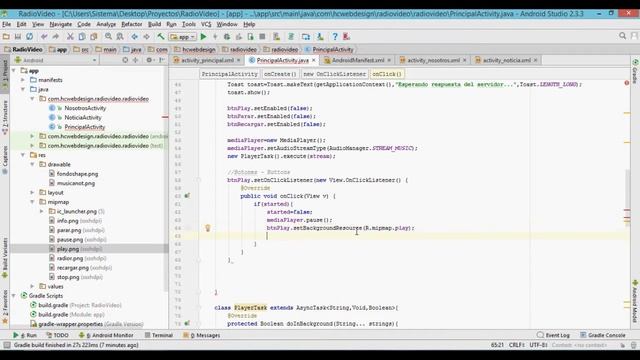Close the PrincipalActivity.java tab
This screenshot has height=360, width=640.
(313, 60)
